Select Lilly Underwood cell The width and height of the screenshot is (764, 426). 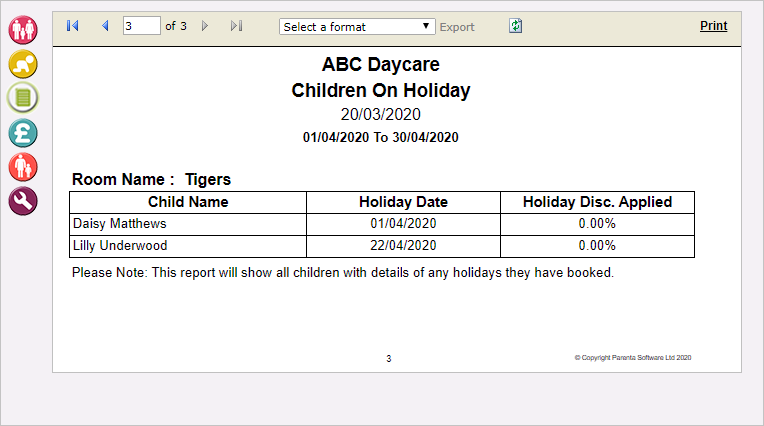click(188, 246)
